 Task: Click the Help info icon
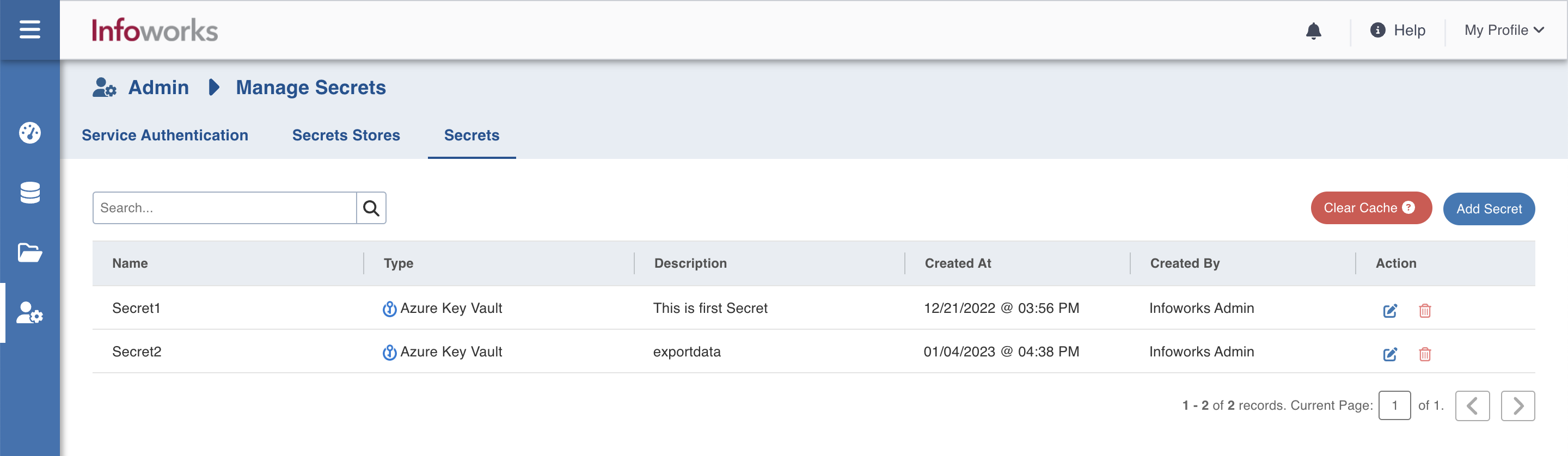click(x=1377, y=30)
